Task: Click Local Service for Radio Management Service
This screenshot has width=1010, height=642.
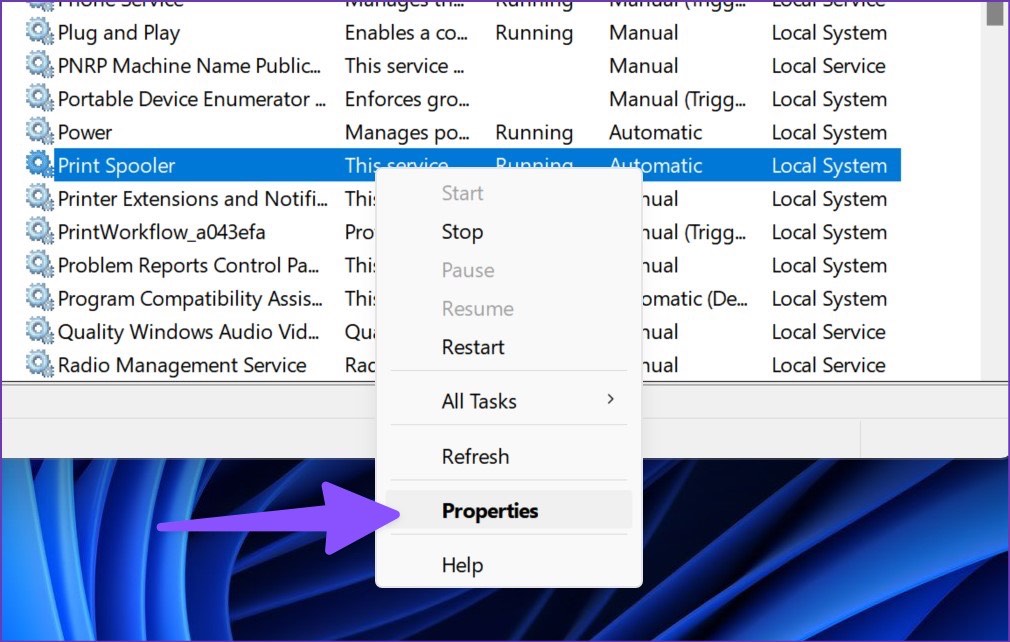Action: coord(828,365)
